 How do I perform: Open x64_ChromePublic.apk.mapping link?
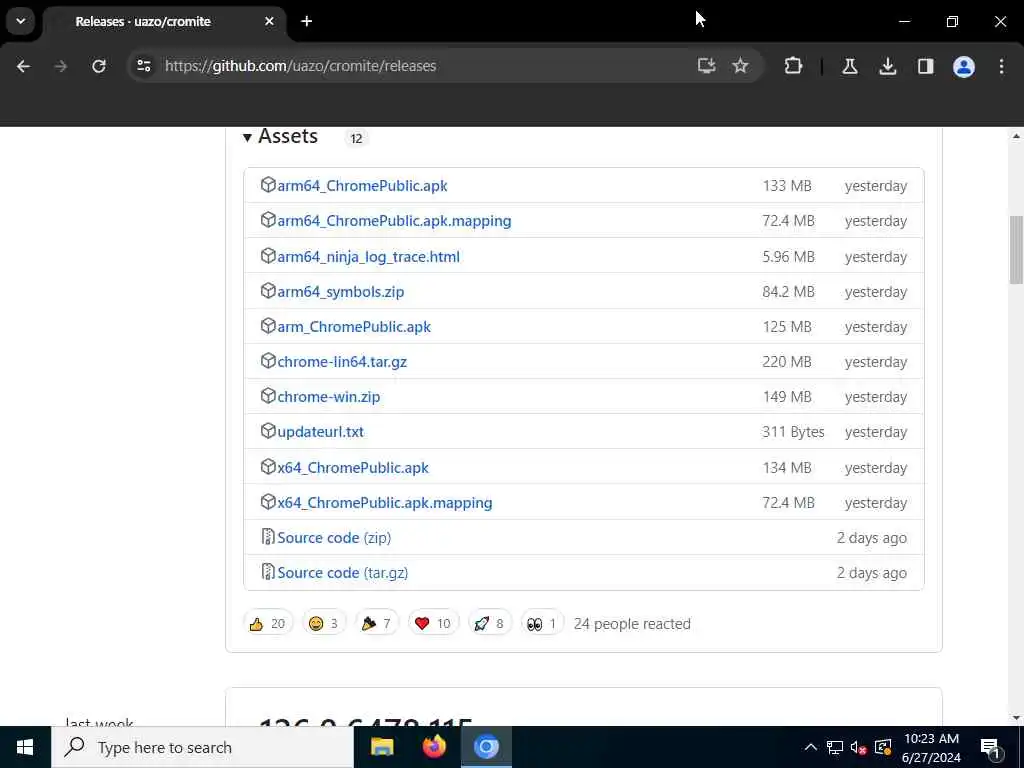pos(385,503)
